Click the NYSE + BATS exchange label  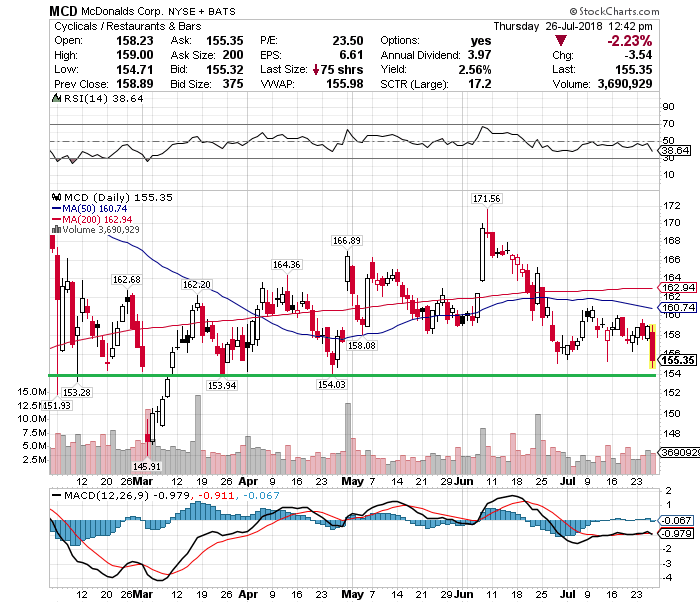[x=202, y=12]
